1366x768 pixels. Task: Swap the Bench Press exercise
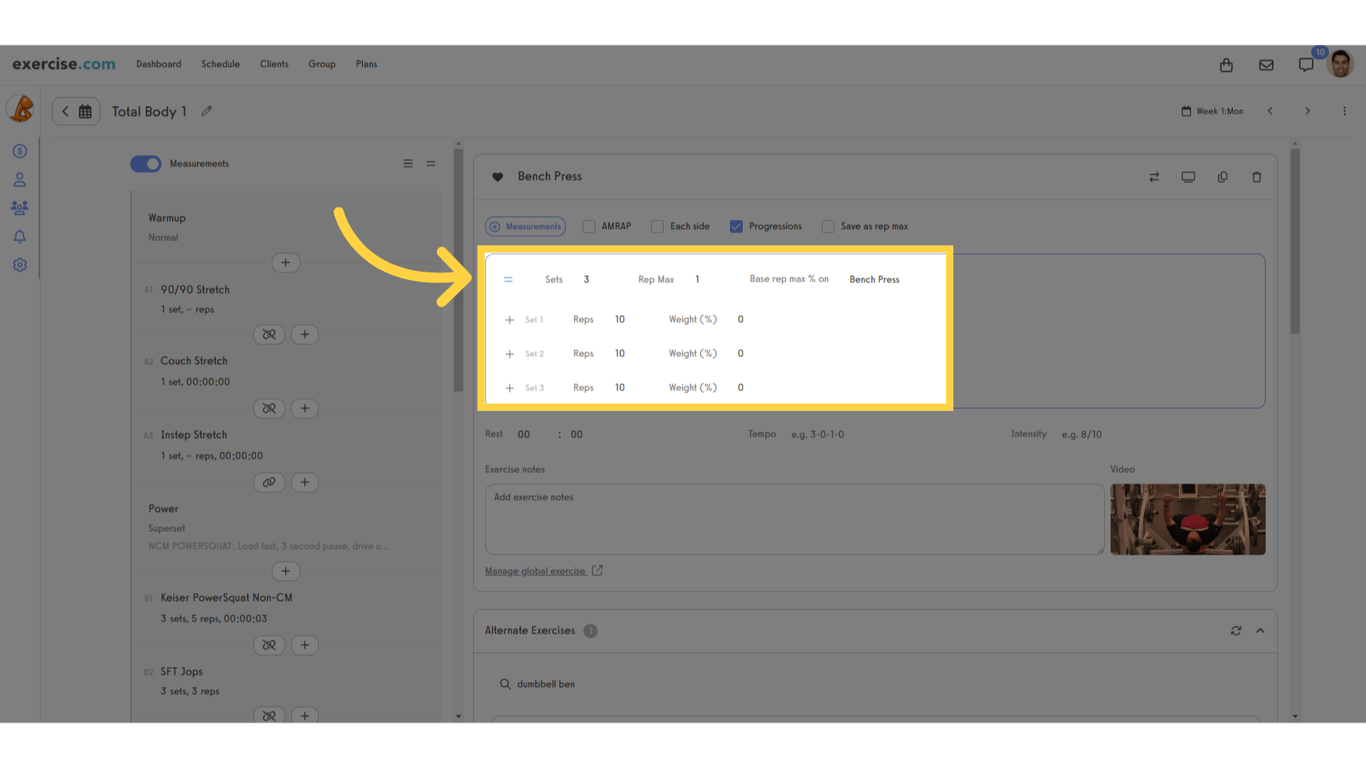pyautogui.click(x=1154, y=176)
